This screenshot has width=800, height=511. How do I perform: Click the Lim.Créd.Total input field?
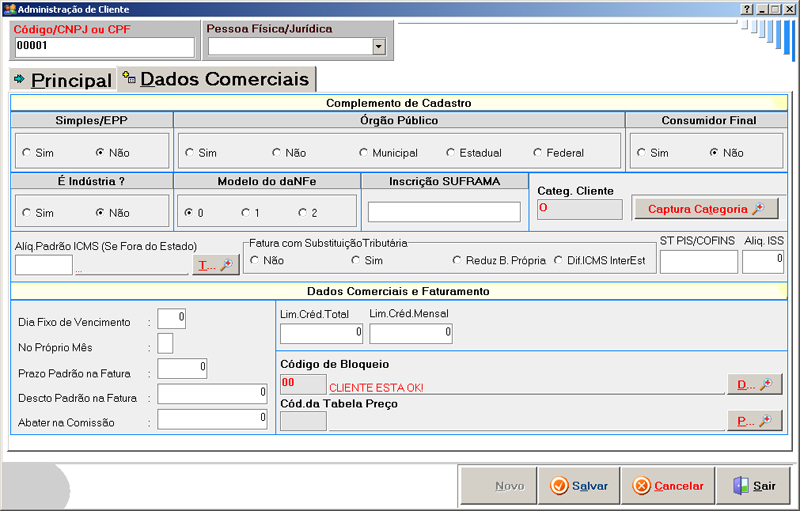click(x=321, y=333)
